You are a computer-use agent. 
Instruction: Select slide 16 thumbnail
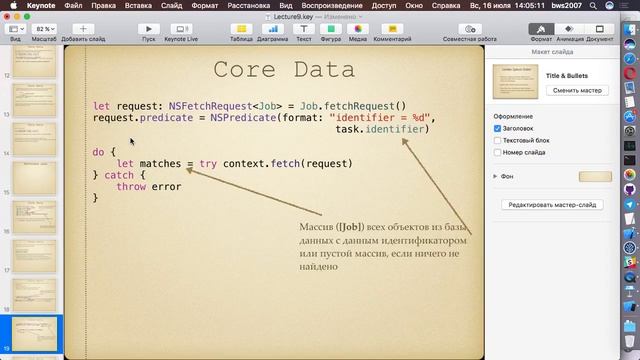click(34, 217)
